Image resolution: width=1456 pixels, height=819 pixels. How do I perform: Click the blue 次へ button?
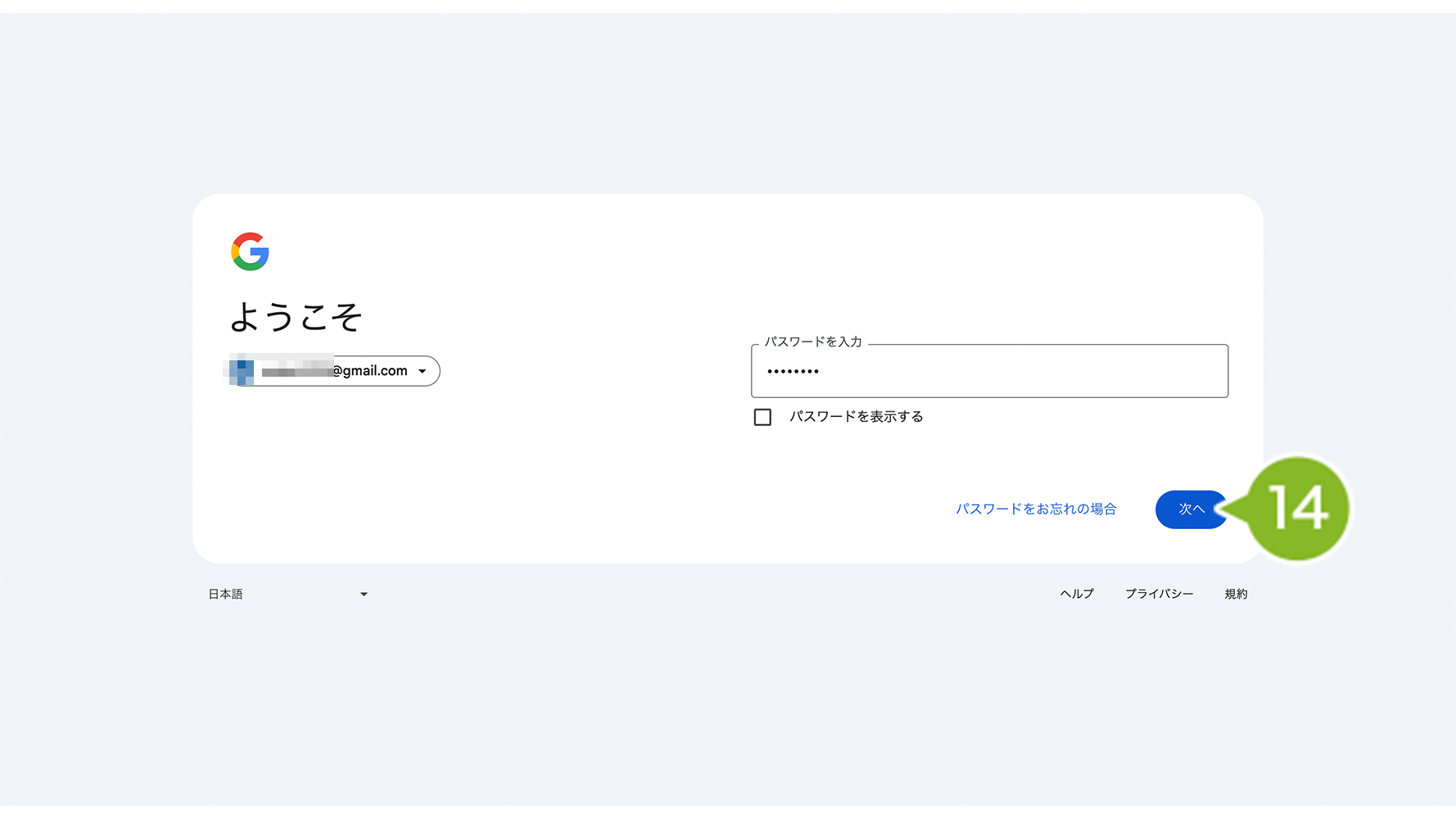point(1191,509)
